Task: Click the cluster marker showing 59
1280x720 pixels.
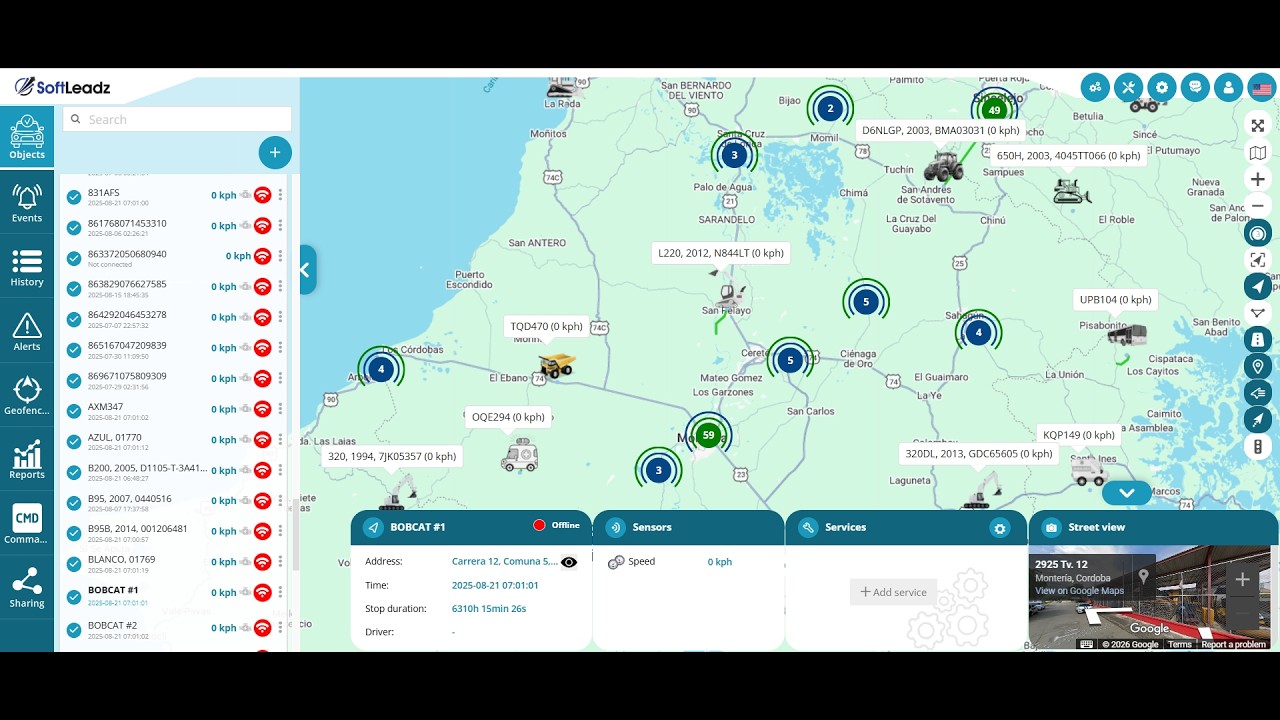Action: (709, 435)
